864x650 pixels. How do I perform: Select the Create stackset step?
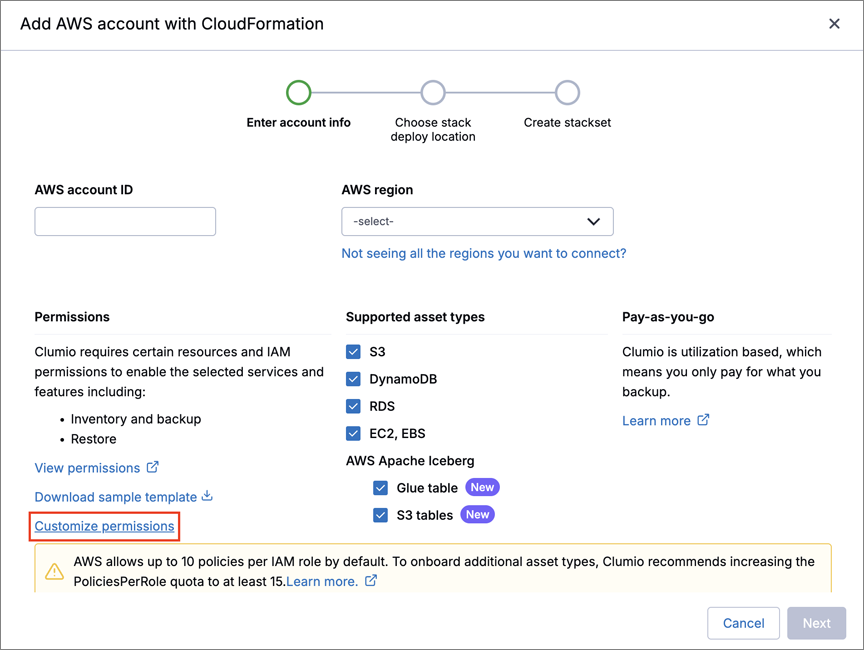pyautogui.click(x=567, y=93)
